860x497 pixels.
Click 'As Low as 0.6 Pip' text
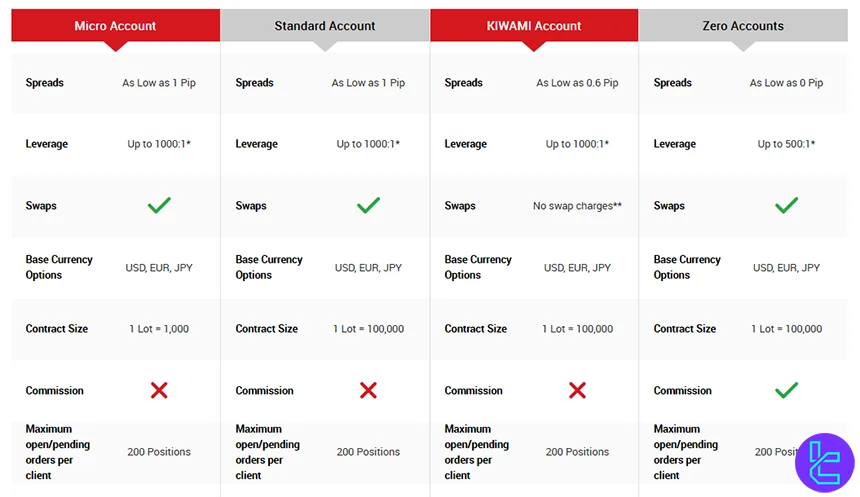point(578,83)
